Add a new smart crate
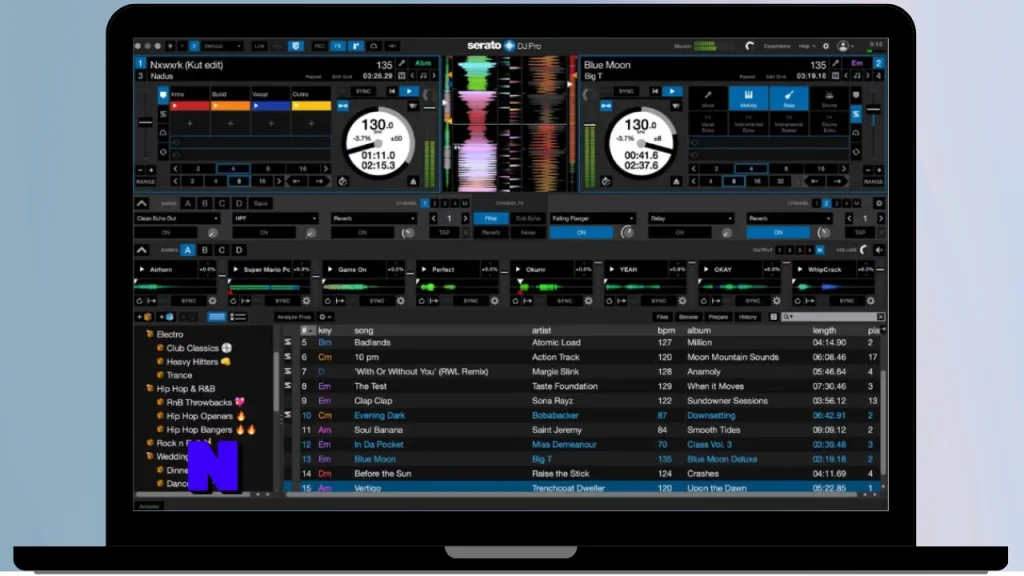 tap(166, 317)
